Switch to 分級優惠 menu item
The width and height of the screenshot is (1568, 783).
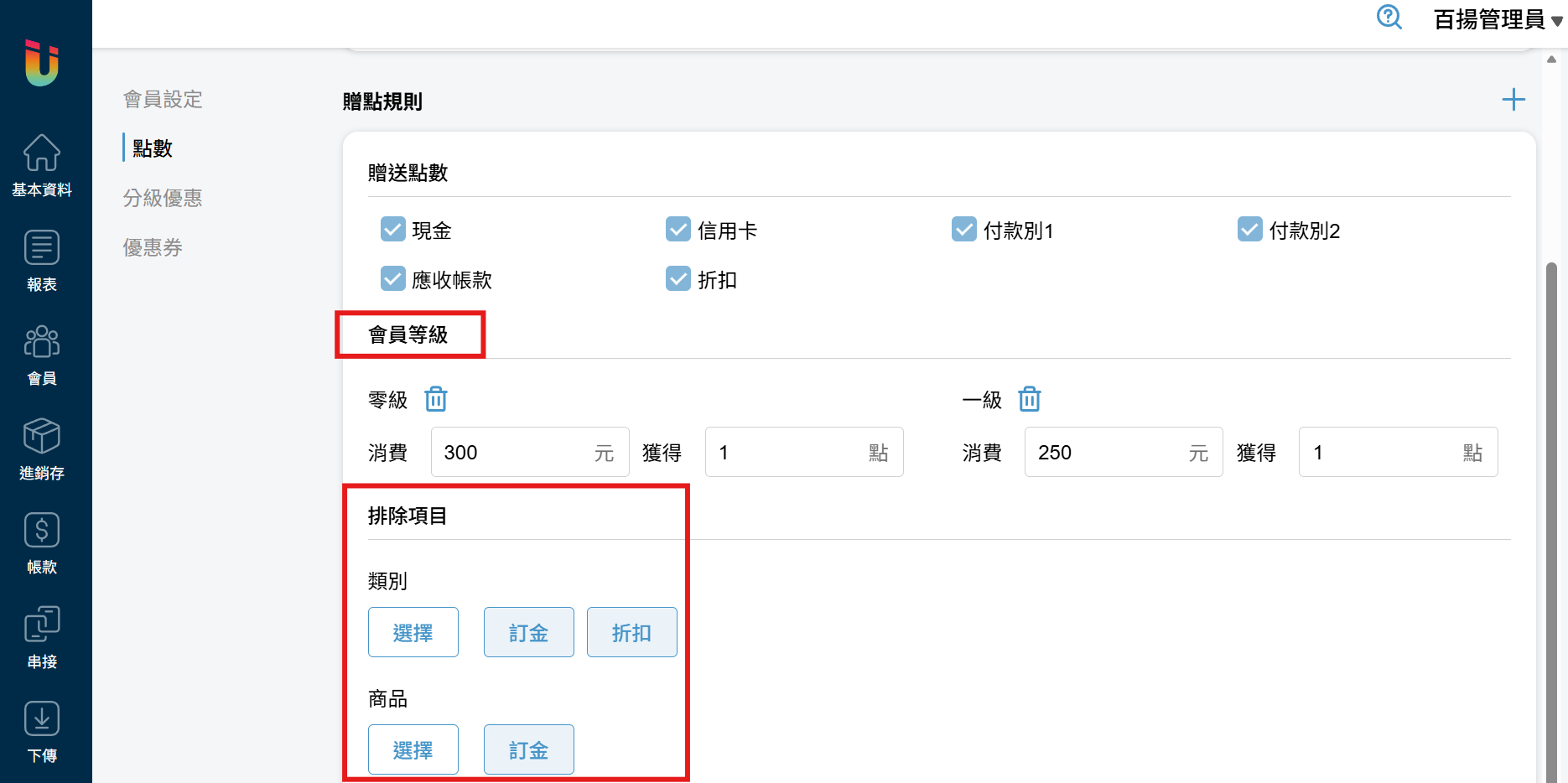tap(163, 198)
